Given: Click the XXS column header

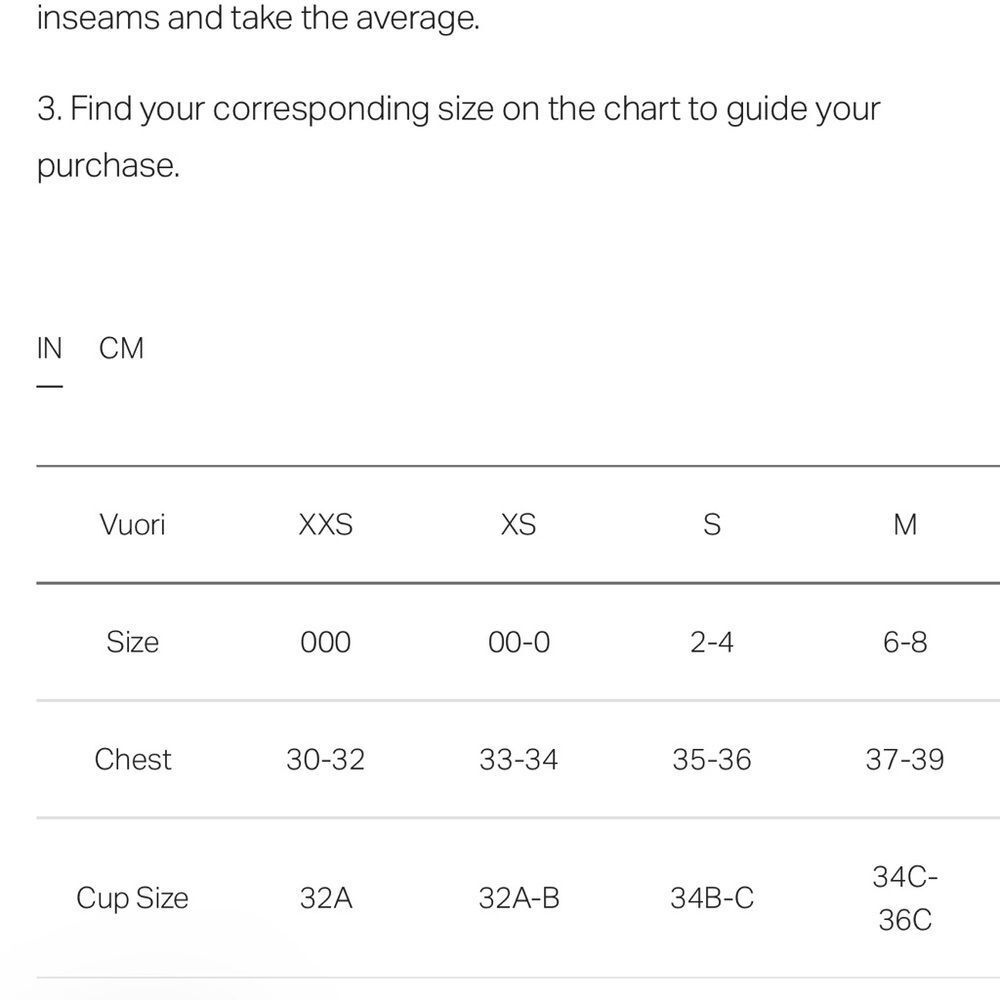Looking at the screenshot, I should (x=325, y=525).
